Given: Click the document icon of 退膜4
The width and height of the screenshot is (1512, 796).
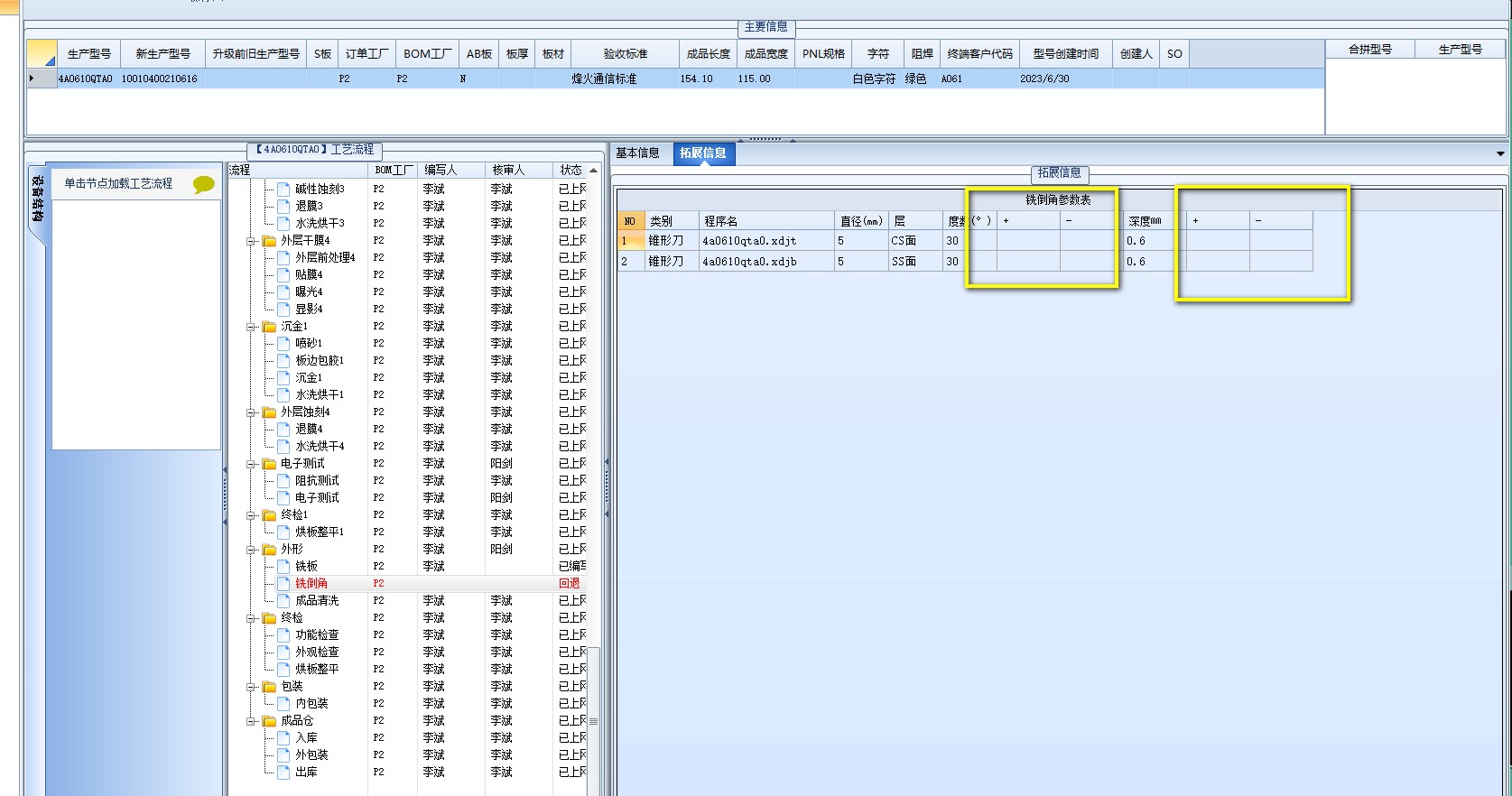Looking at the screenshot, I should (x=283, y=429).
